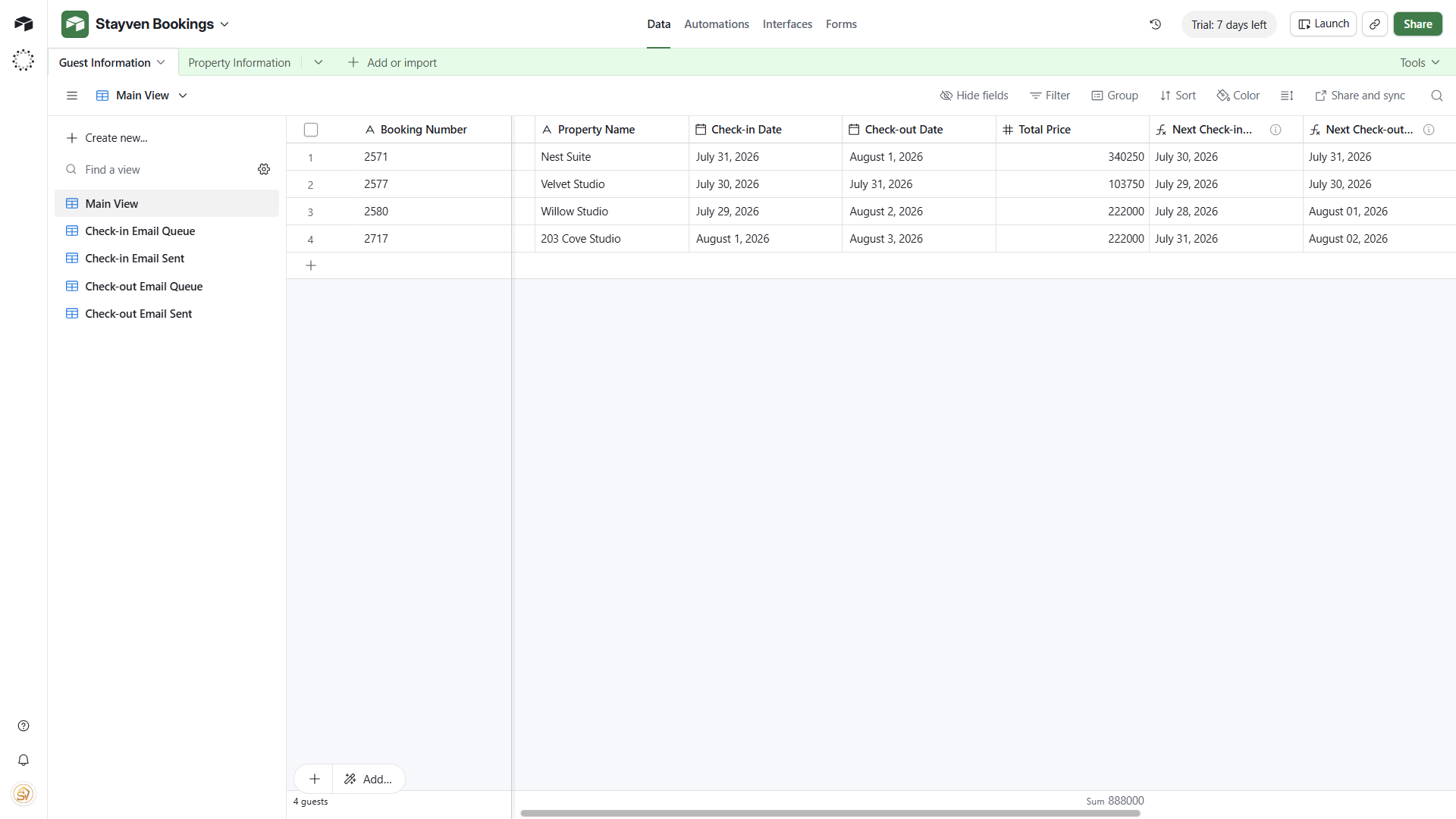Open the Tools dropdown
Viewport: 1456px width, 819px height.
pyautogui.click(x=1420, y=62)
